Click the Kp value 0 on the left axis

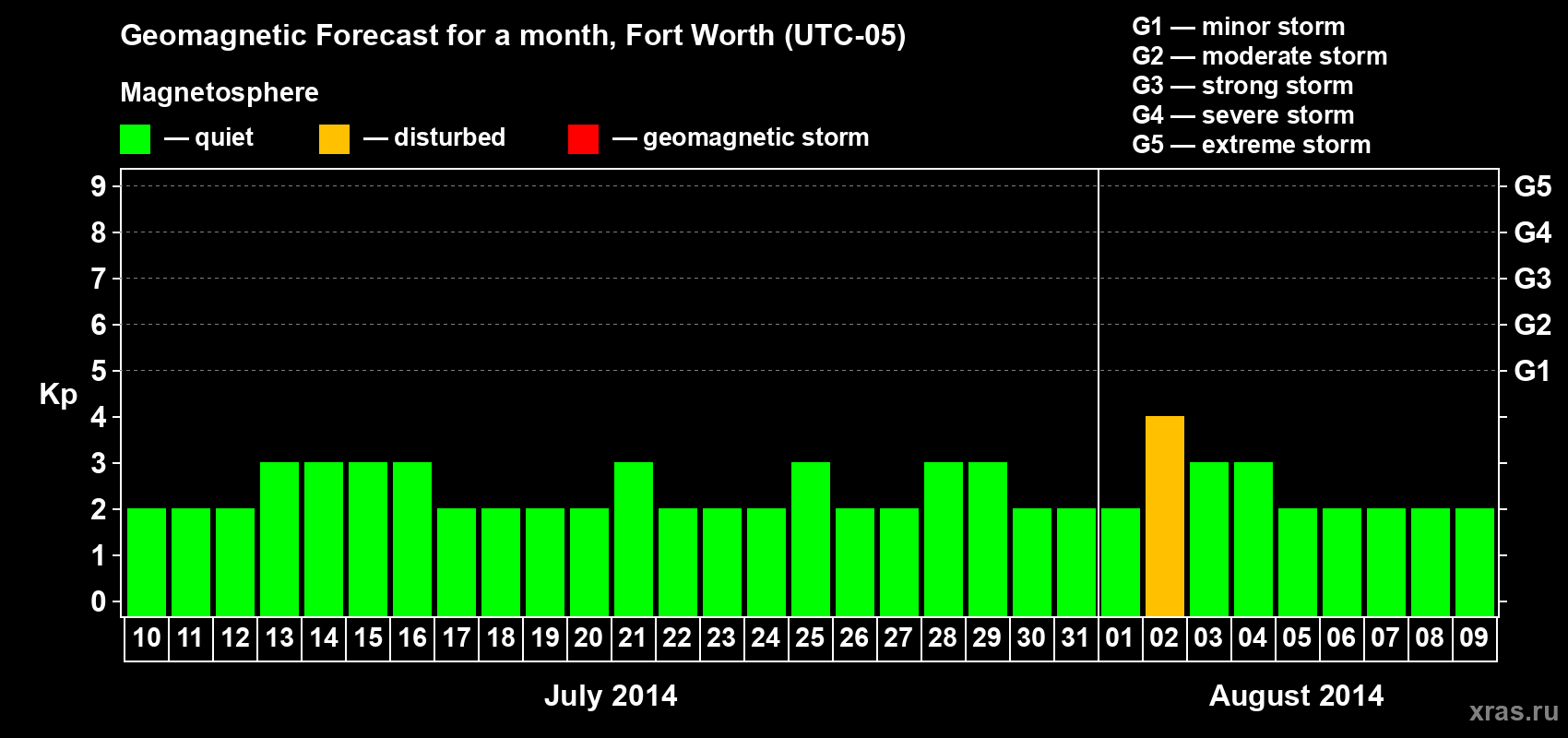(x=99, y=601)
